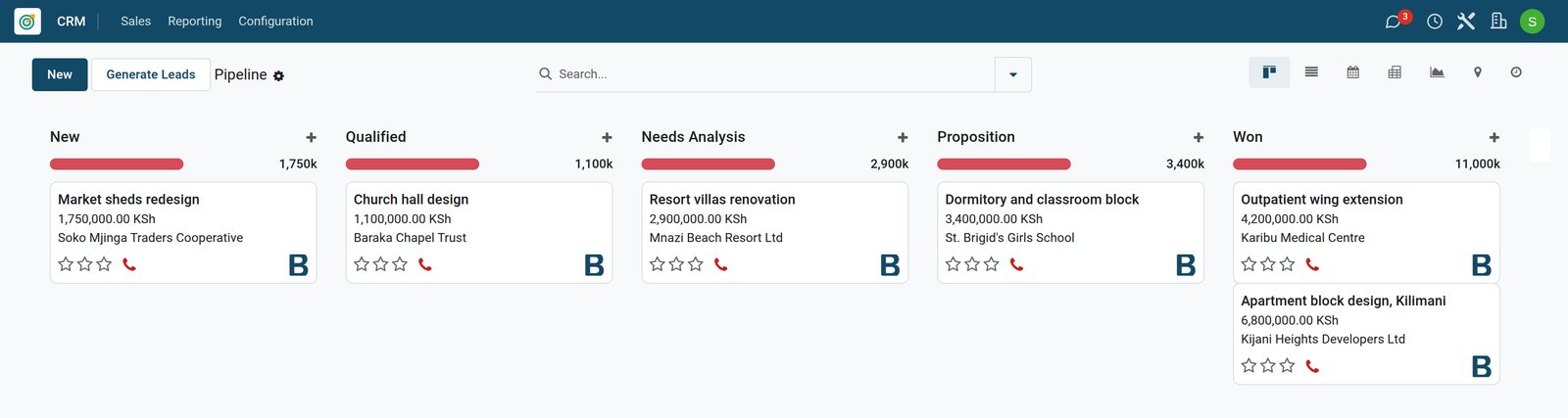The height and width of the screenshot is (418, 1568).
Task: Open the user avatar menu
Action: click(x=1532, y=22)
